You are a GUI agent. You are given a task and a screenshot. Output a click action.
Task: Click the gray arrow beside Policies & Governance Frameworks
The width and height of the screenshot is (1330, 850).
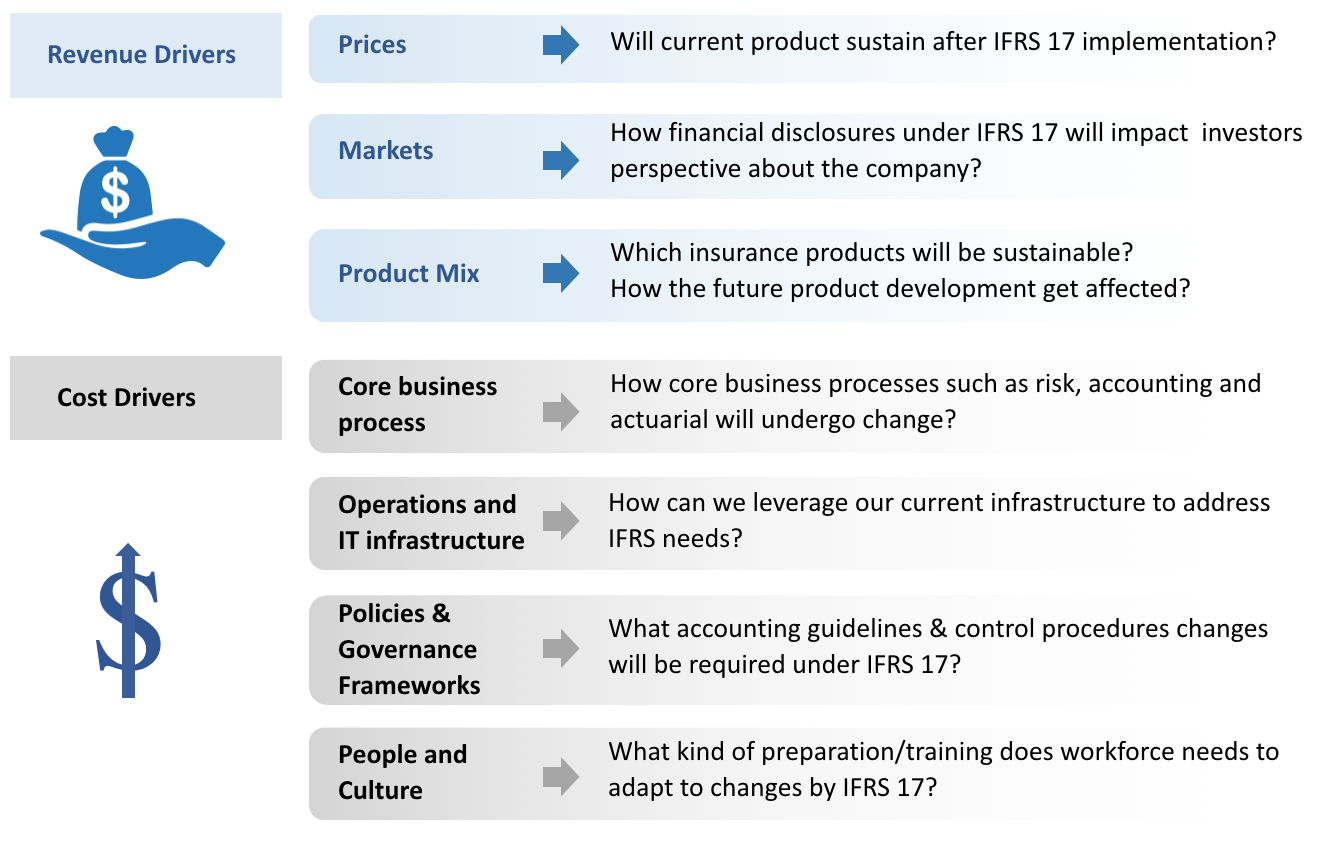coord(561,648)
